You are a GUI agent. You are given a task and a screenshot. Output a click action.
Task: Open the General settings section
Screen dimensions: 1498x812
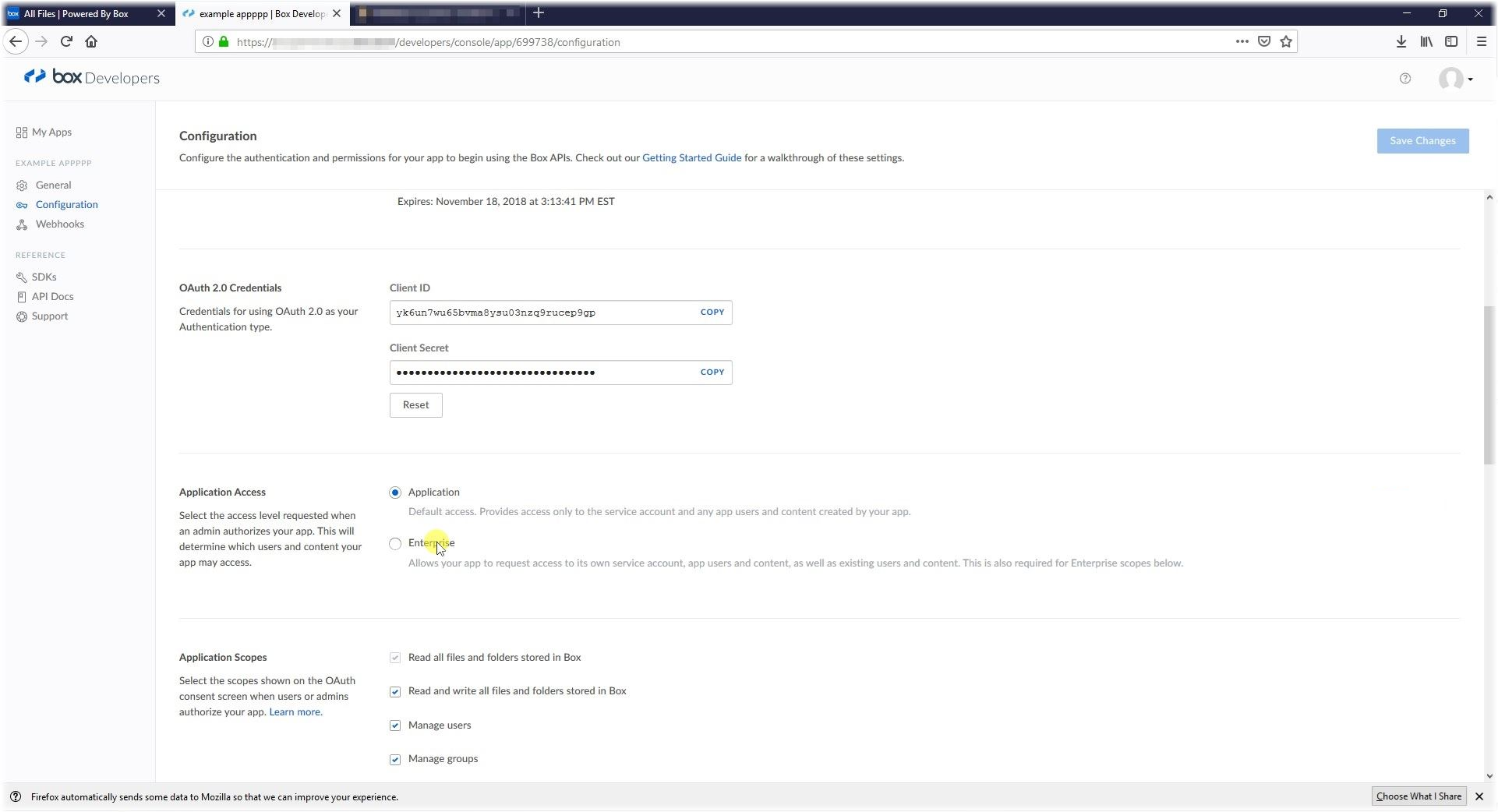pyautogui.click(x=44, y=185)
